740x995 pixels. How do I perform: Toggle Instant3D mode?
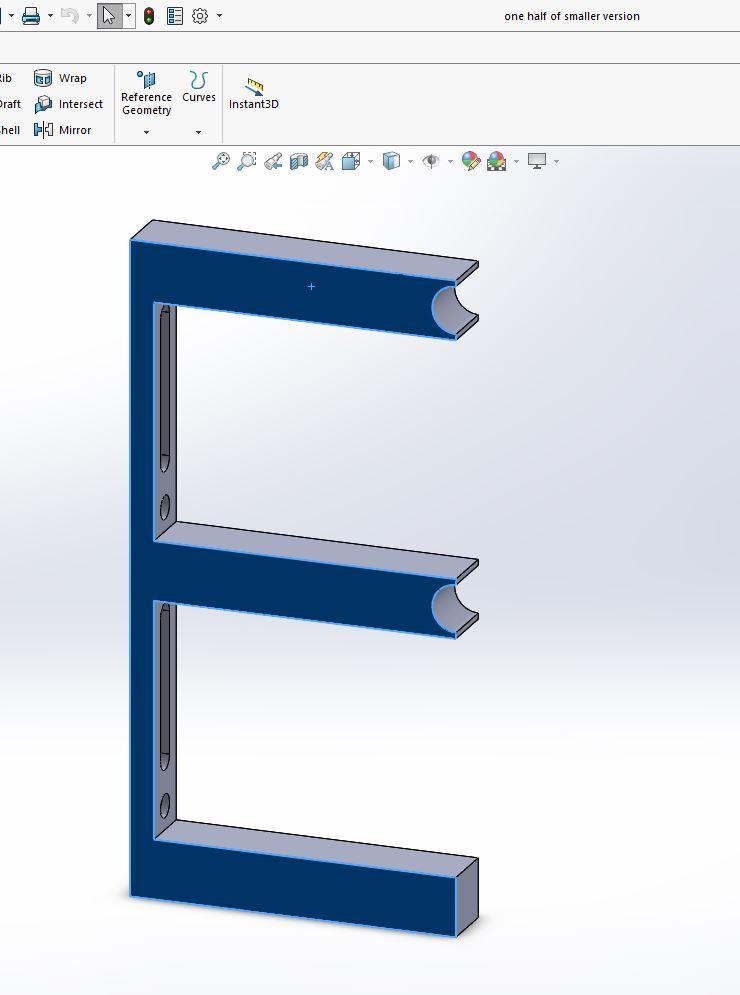coord(254,94)
